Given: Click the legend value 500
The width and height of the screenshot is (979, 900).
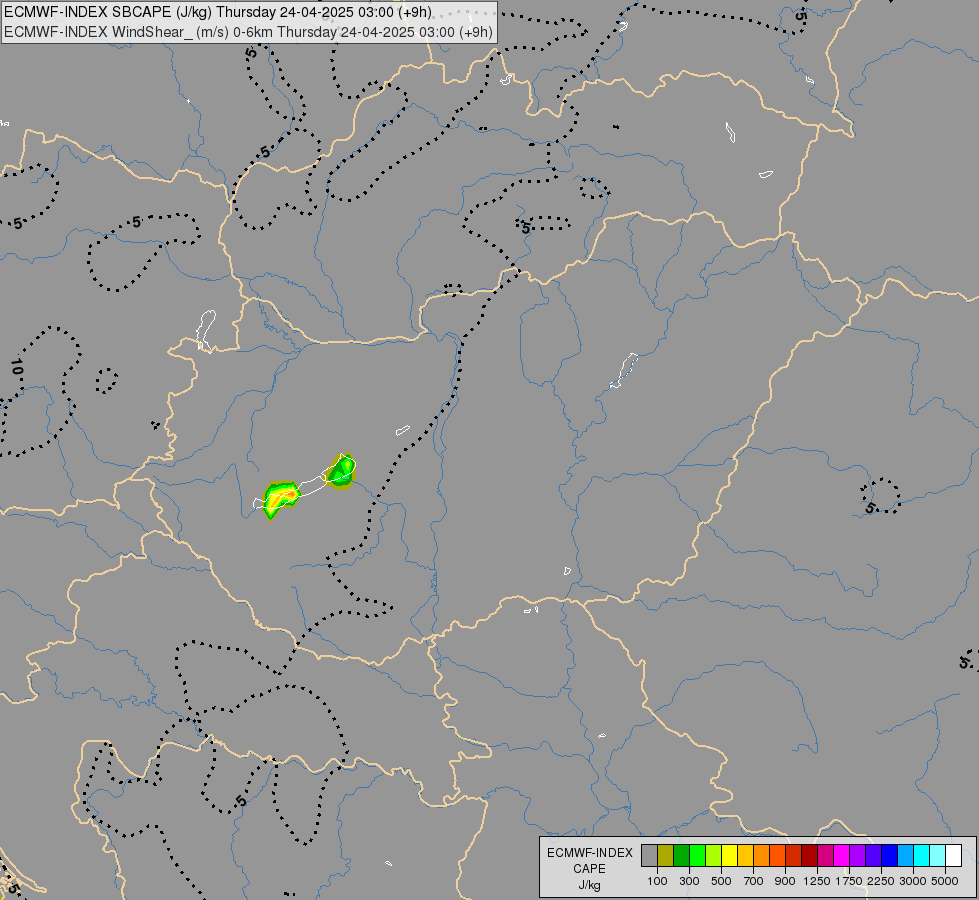Looking at the screenshot, I should click(x=721, y=881).
